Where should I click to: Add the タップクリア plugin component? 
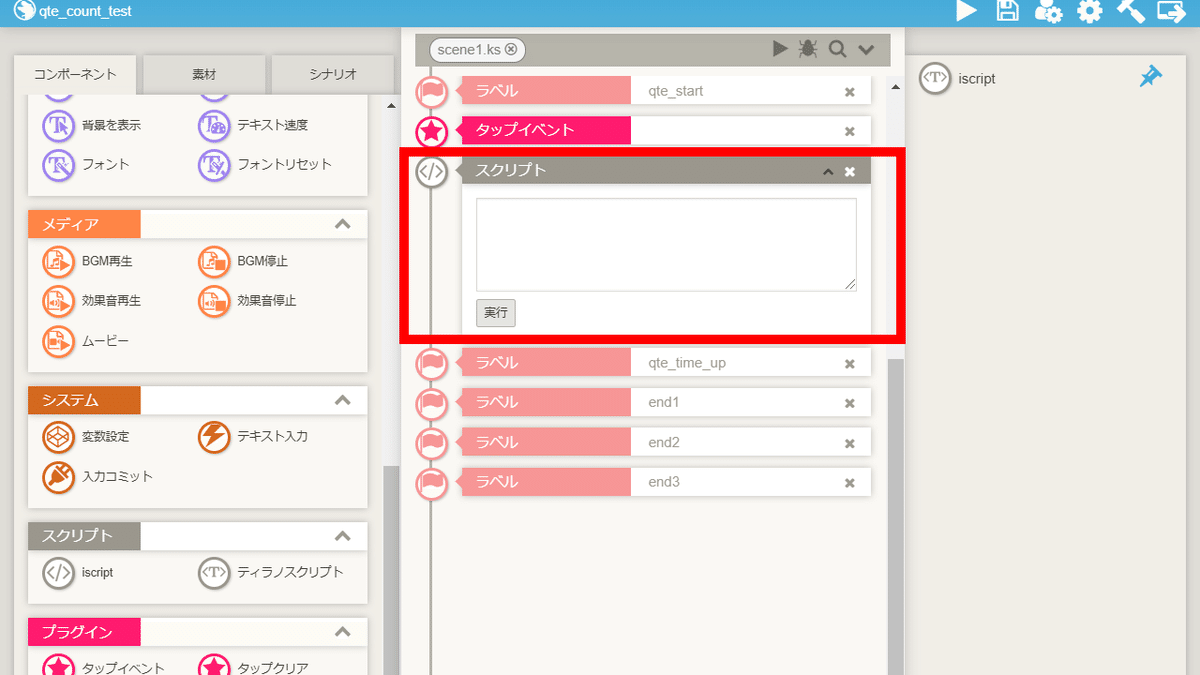tap(254, 667)
